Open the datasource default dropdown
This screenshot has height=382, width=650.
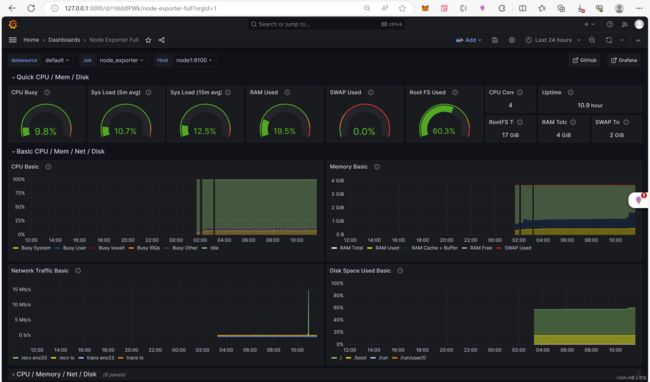pos(57,60)
